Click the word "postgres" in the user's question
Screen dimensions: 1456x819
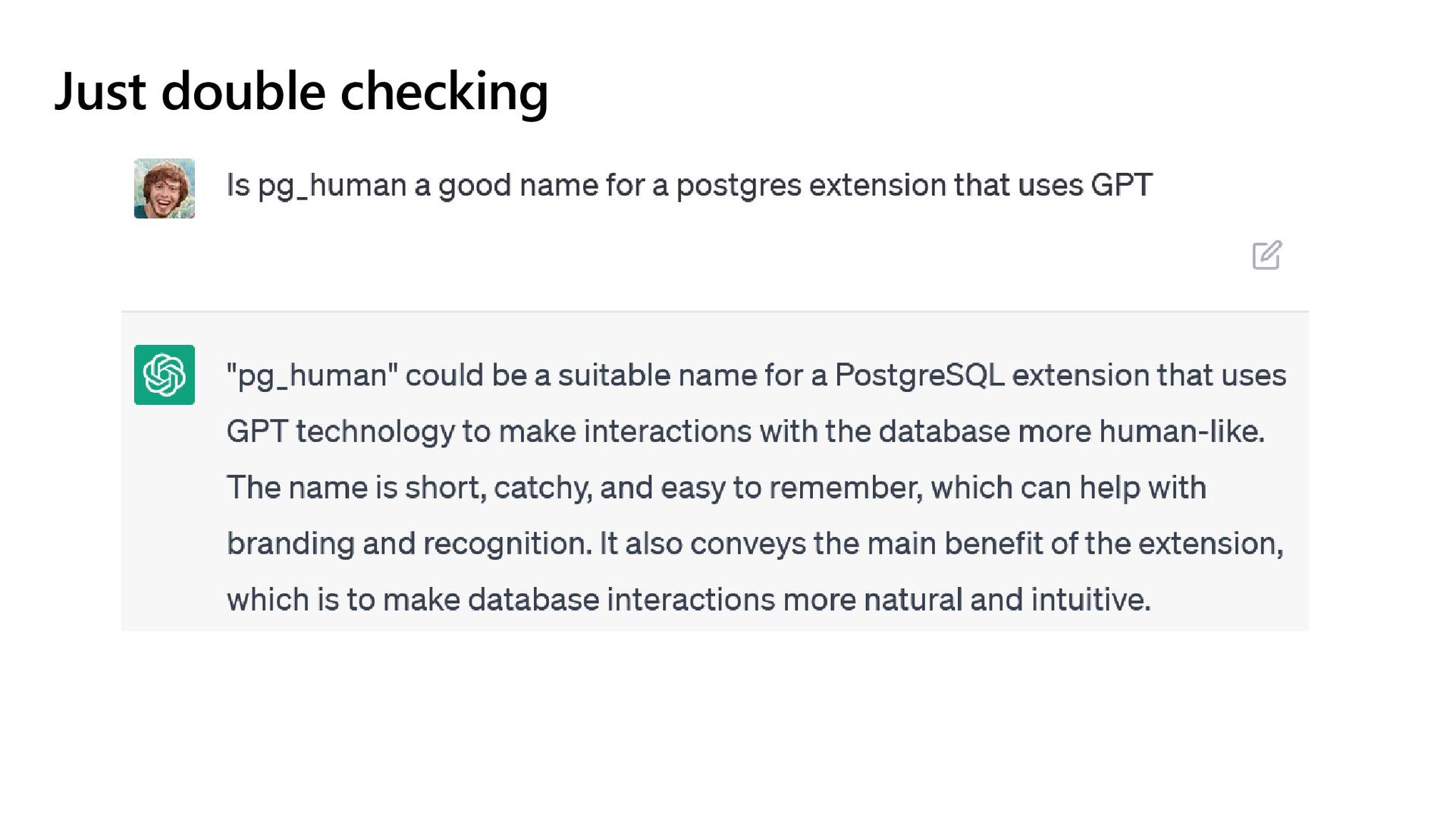point(739,187)
